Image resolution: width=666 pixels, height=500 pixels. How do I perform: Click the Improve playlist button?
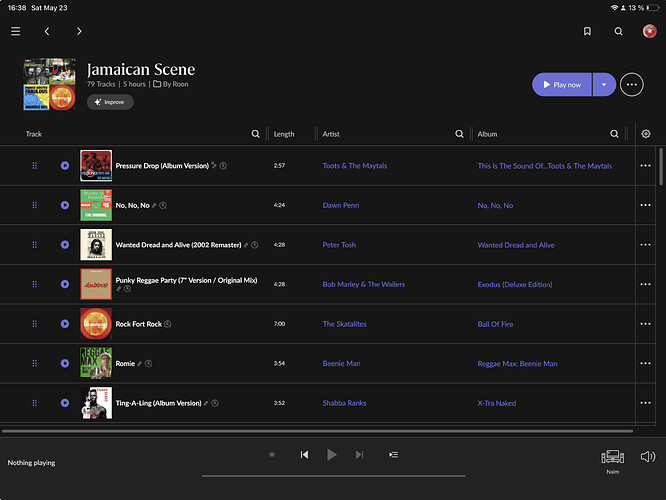[x=110, y=102]
